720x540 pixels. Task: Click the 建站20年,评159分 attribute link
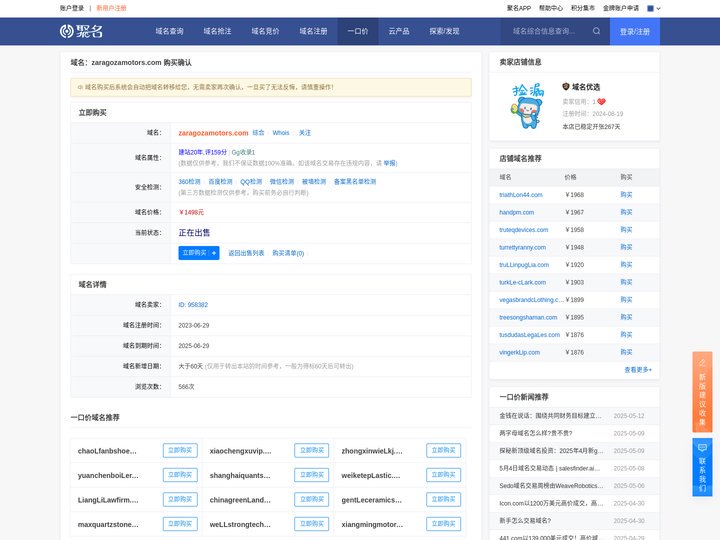point(202,152)
